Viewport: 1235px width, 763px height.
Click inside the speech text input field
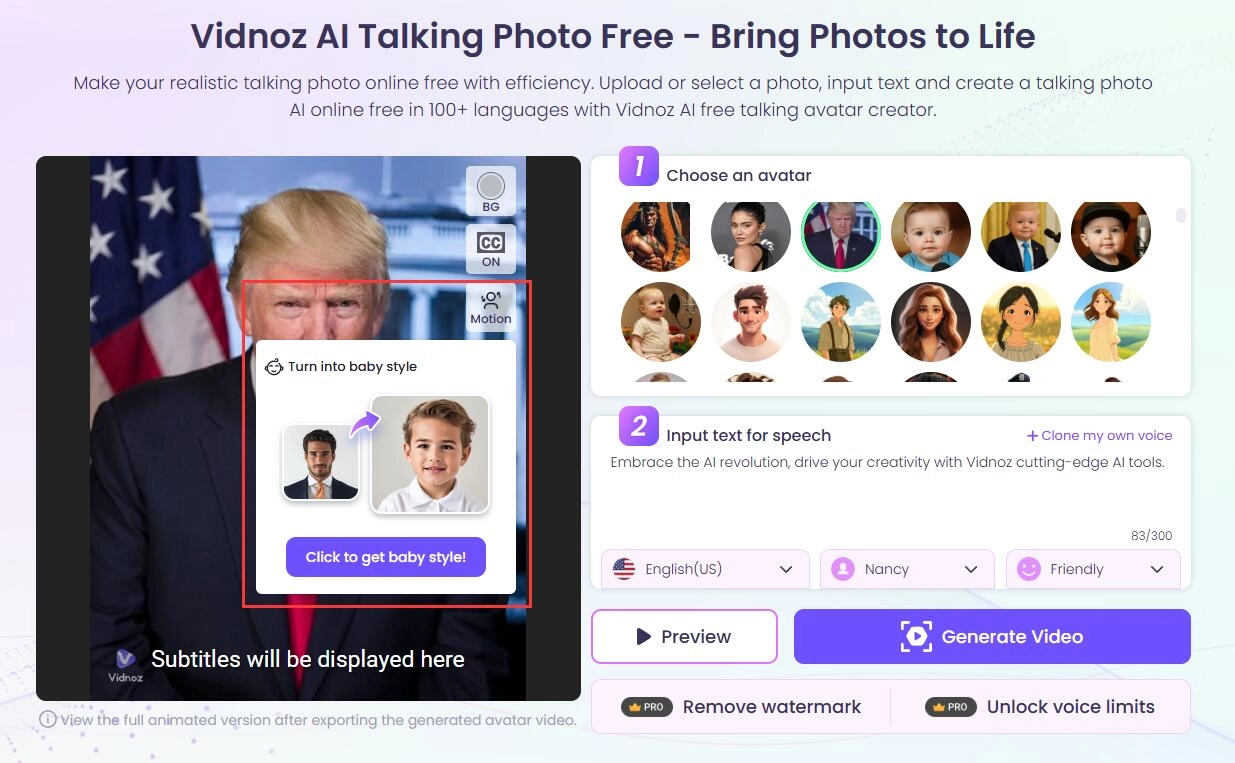point(890,492)
